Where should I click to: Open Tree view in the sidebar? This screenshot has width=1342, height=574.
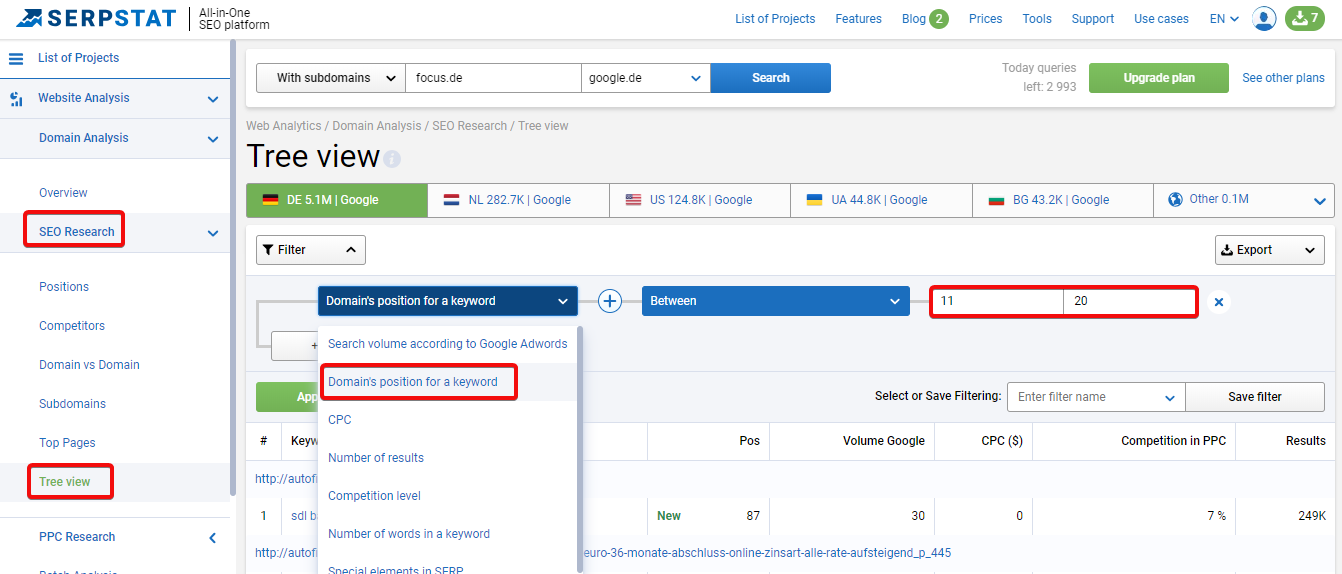pos(65,482)
